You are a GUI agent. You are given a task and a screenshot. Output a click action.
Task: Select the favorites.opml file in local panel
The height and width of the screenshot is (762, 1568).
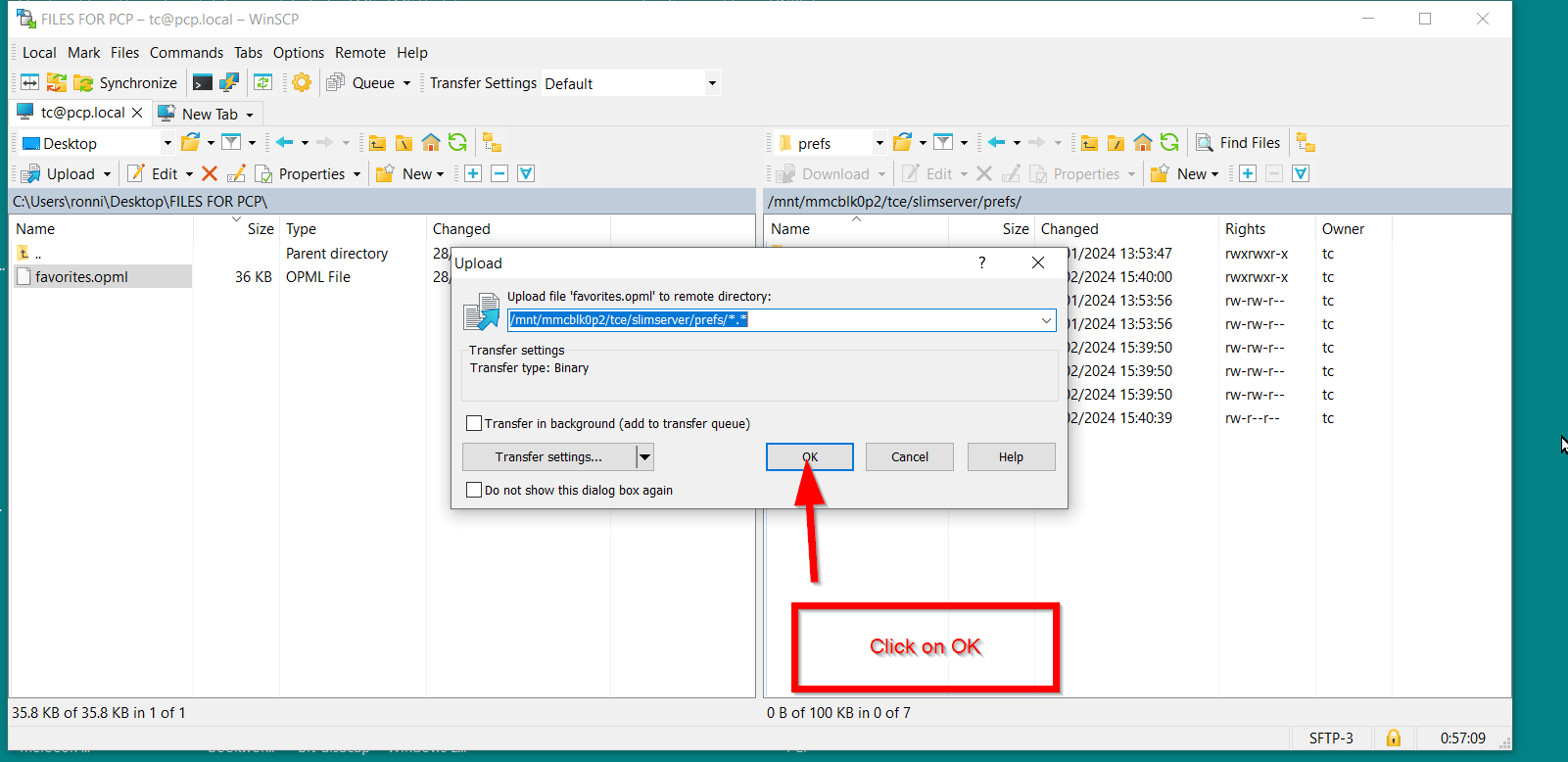click(x=81, y=277)
